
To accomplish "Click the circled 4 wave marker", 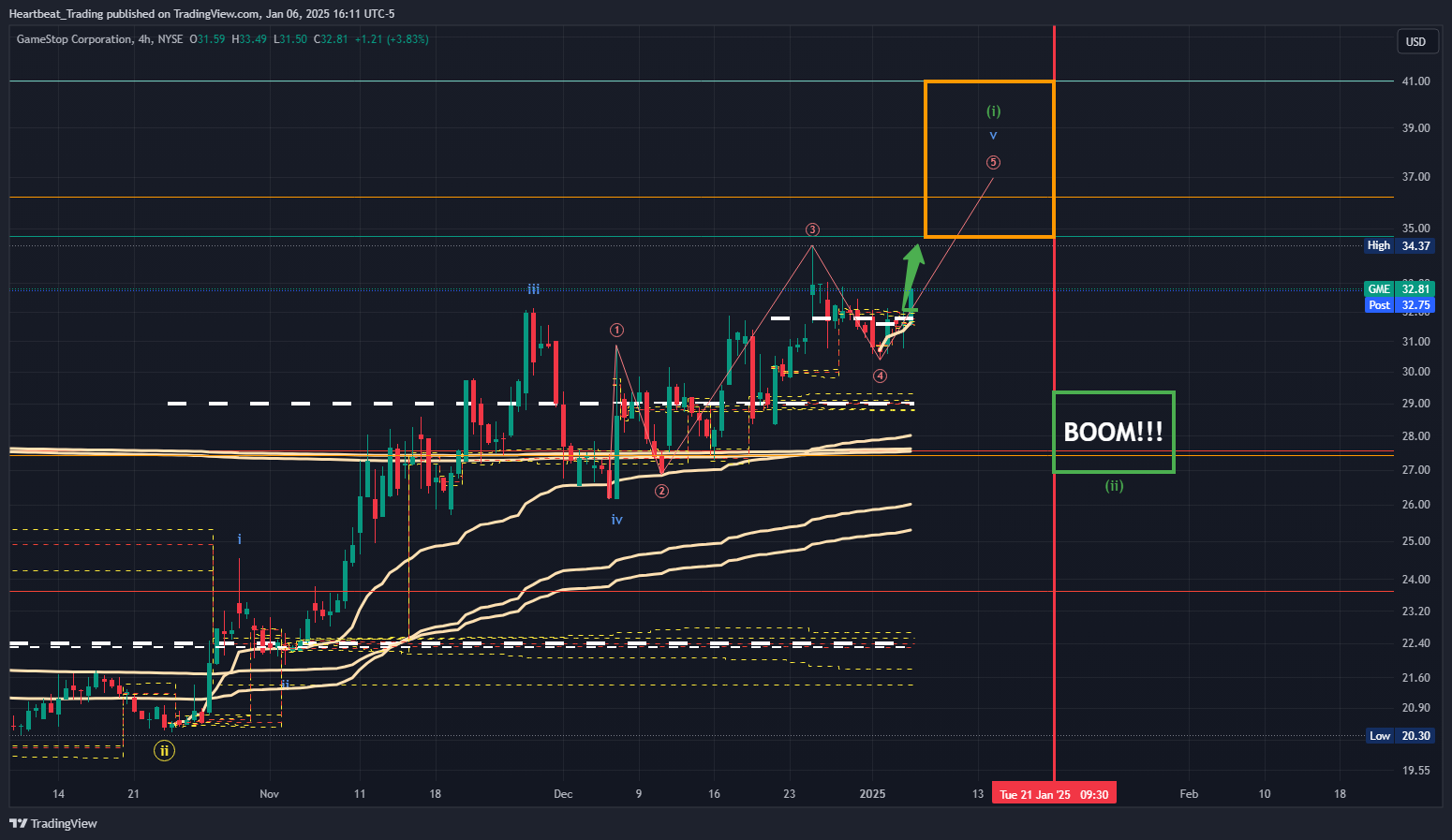I will [880, 376].
